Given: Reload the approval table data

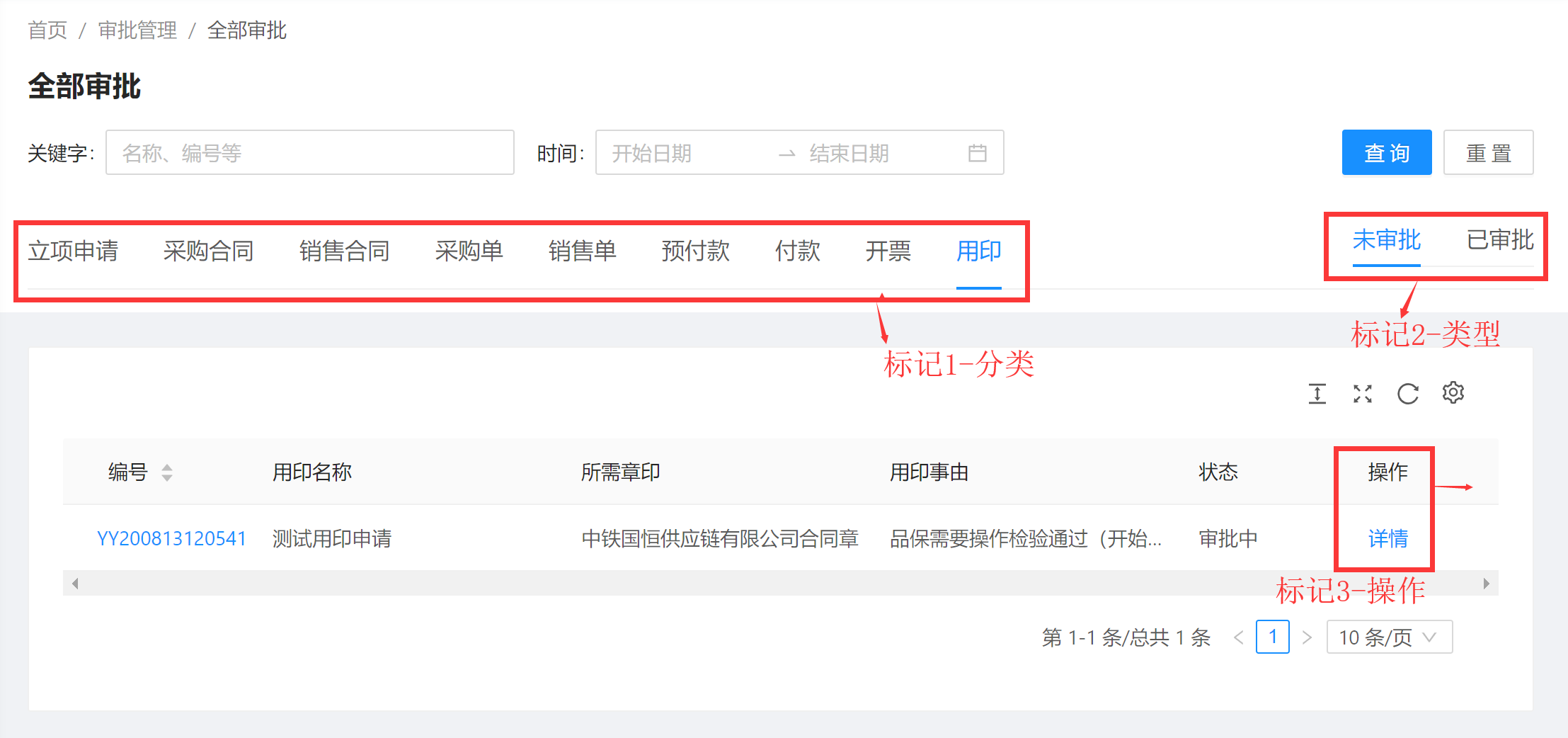Looking at the screenshot, I should [1407, 393].
